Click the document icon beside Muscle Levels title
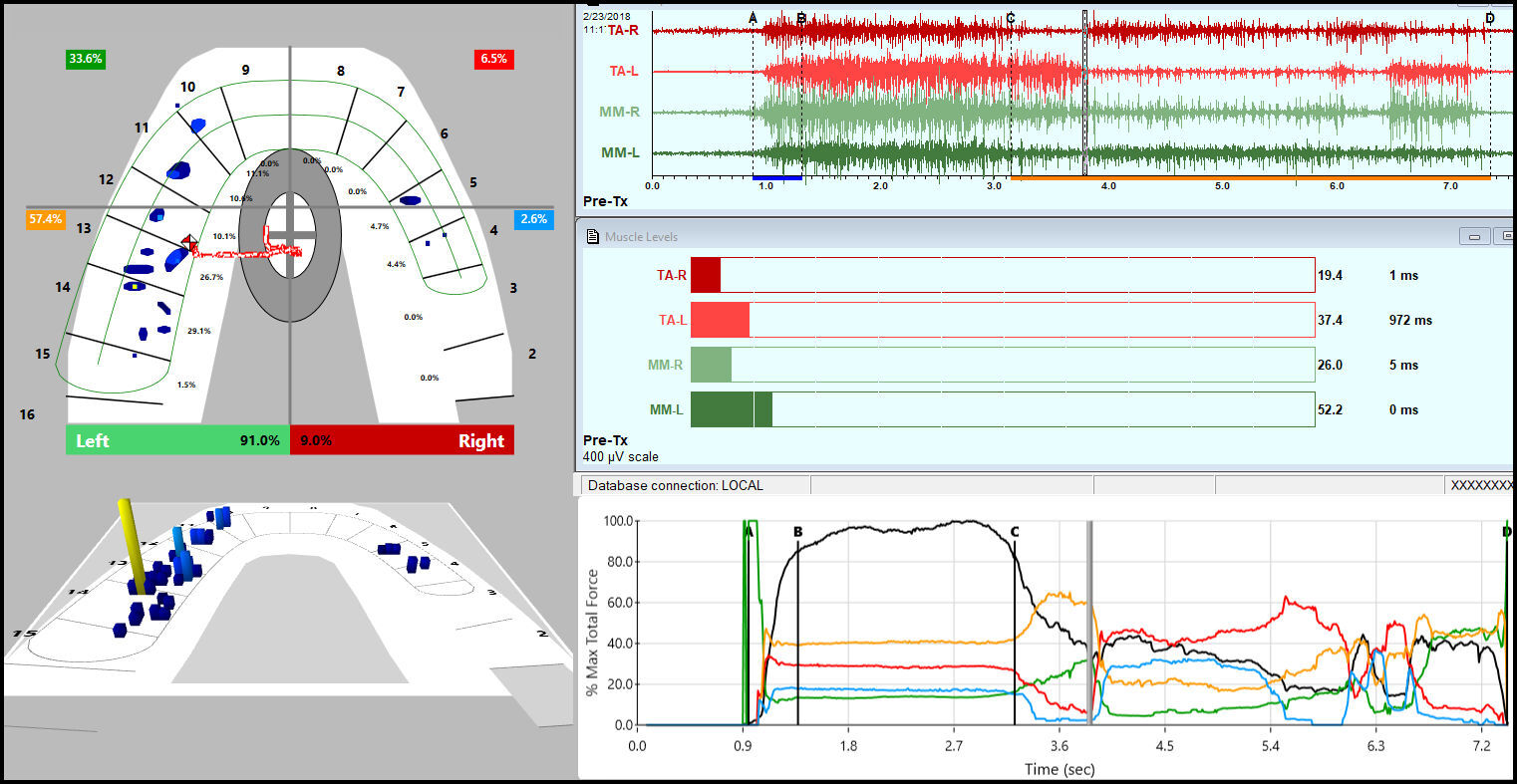Viewport: 1517px width, 784px height. (x=594, y=236)
